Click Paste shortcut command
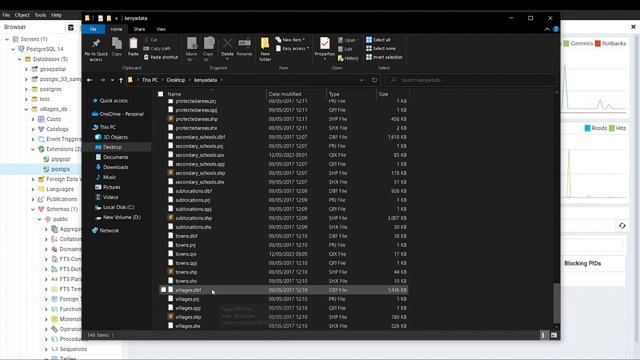 click(x=161, y=57)
